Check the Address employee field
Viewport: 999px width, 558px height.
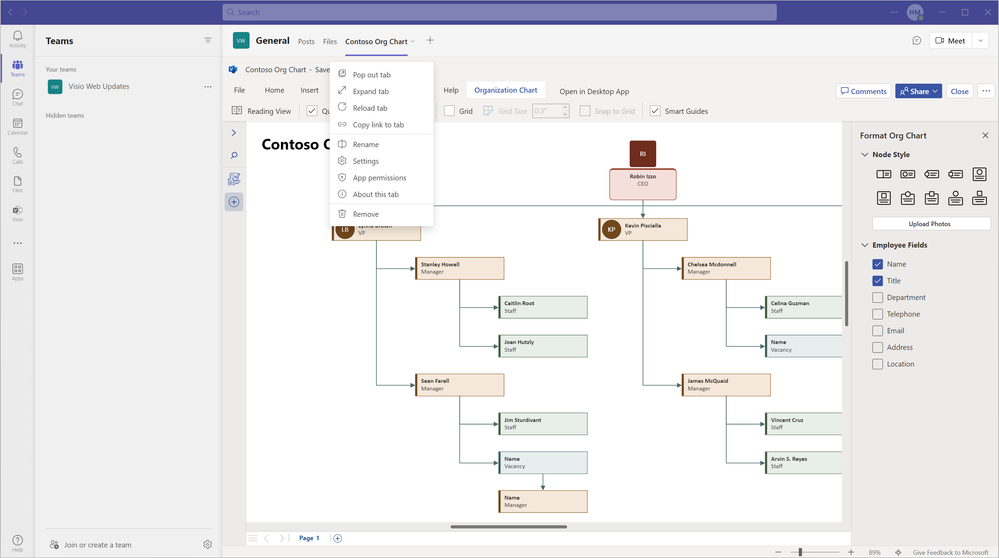pyautogui.click(x=877, y=347)
